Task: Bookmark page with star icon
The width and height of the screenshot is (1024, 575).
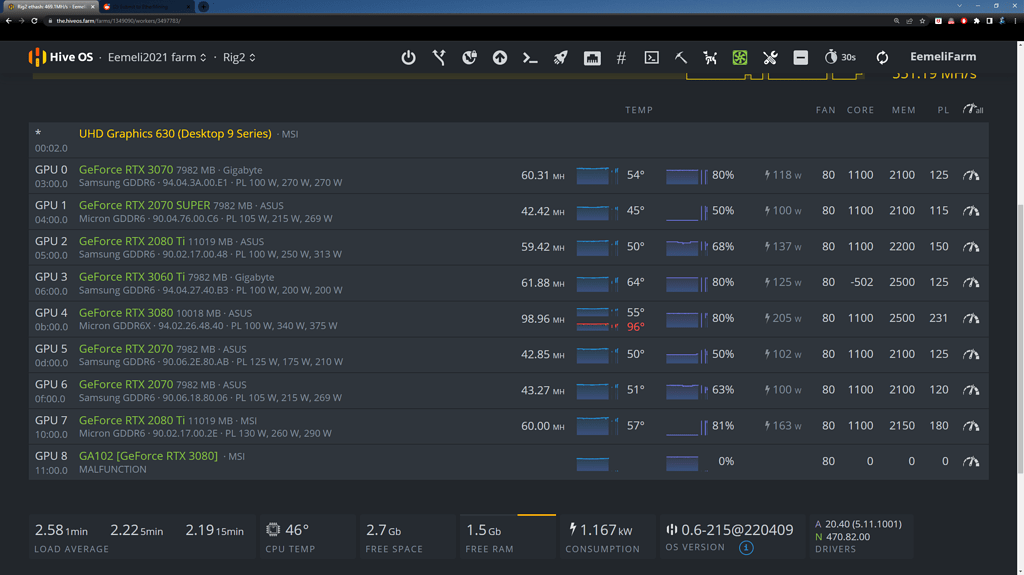Action: [922, 21]
